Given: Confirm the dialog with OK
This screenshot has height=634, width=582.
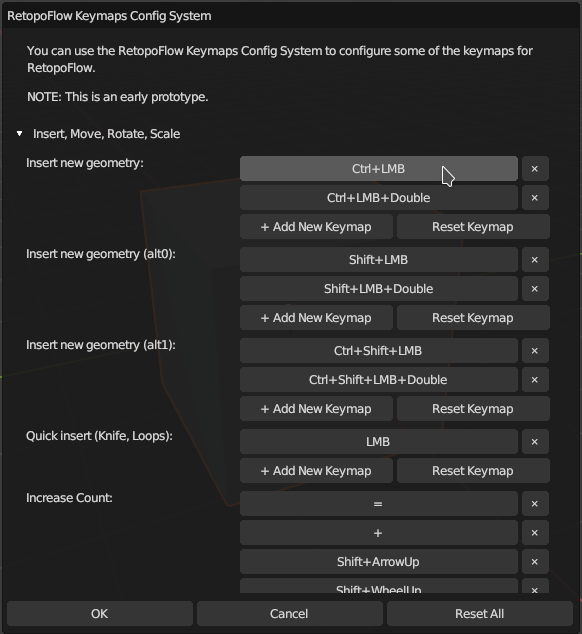Looking at the screenshot, I should coord(99,614).
